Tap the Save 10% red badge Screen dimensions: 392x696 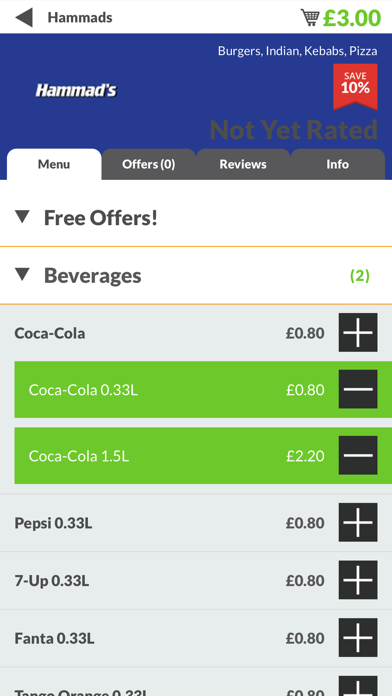[355, 86]
